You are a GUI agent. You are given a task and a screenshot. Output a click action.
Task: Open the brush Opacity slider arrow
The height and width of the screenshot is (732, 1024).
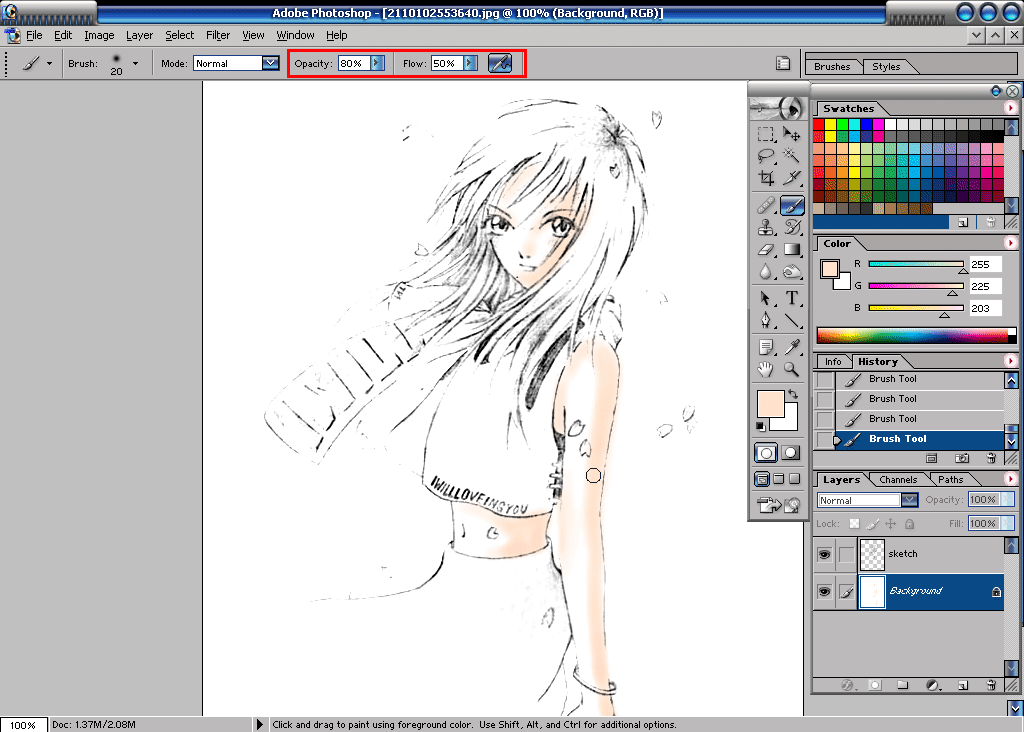[x=377, y=63]
